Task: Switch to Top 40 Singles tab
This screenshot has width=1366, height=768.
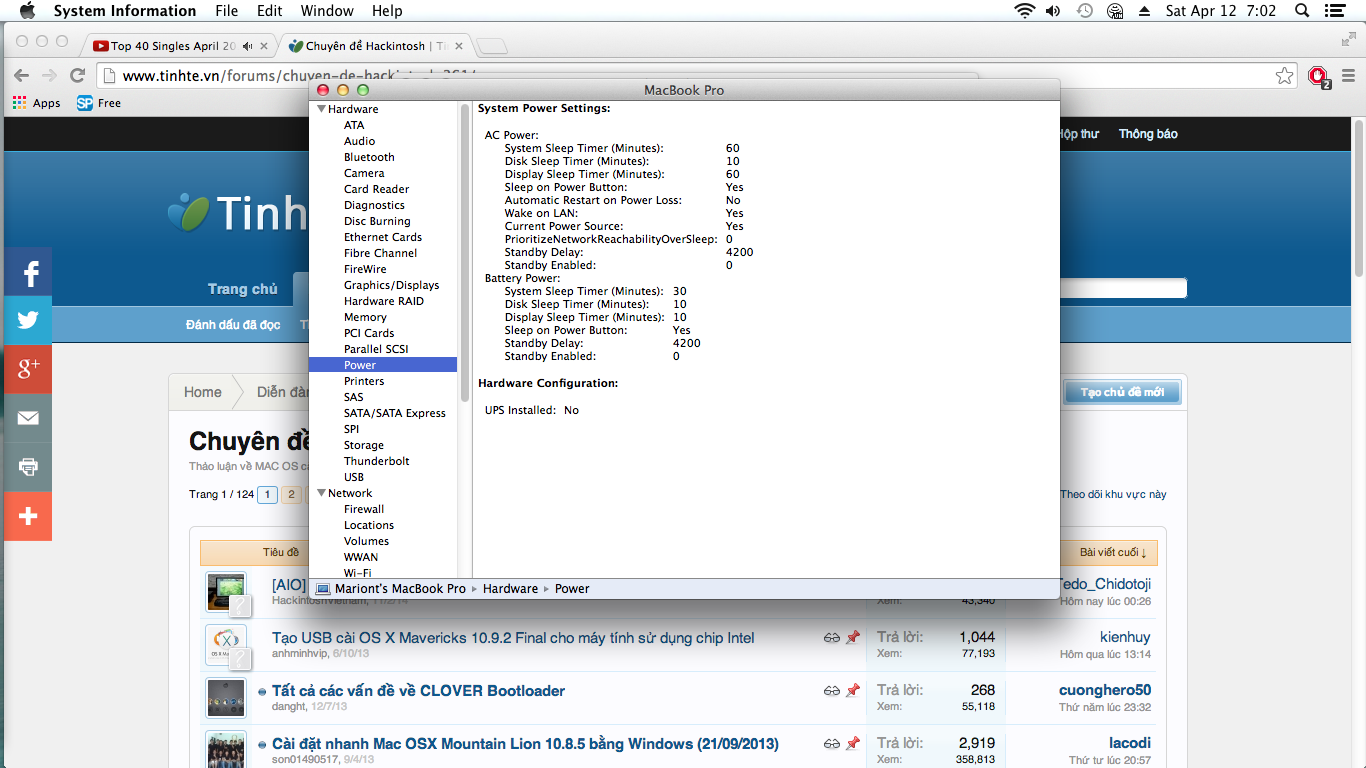Action: coord(173,46)
